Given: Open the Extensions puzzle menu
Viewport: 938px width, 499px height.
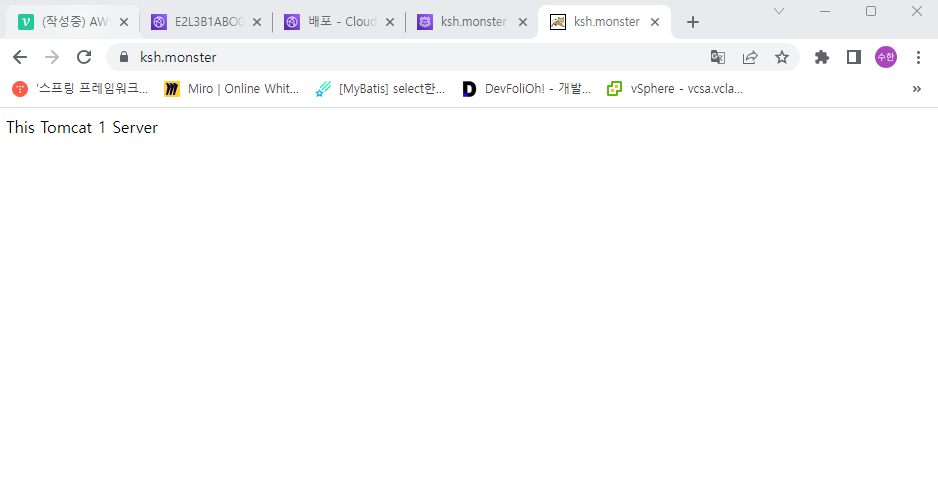Looking at the screenshot, I should (822, 57).
